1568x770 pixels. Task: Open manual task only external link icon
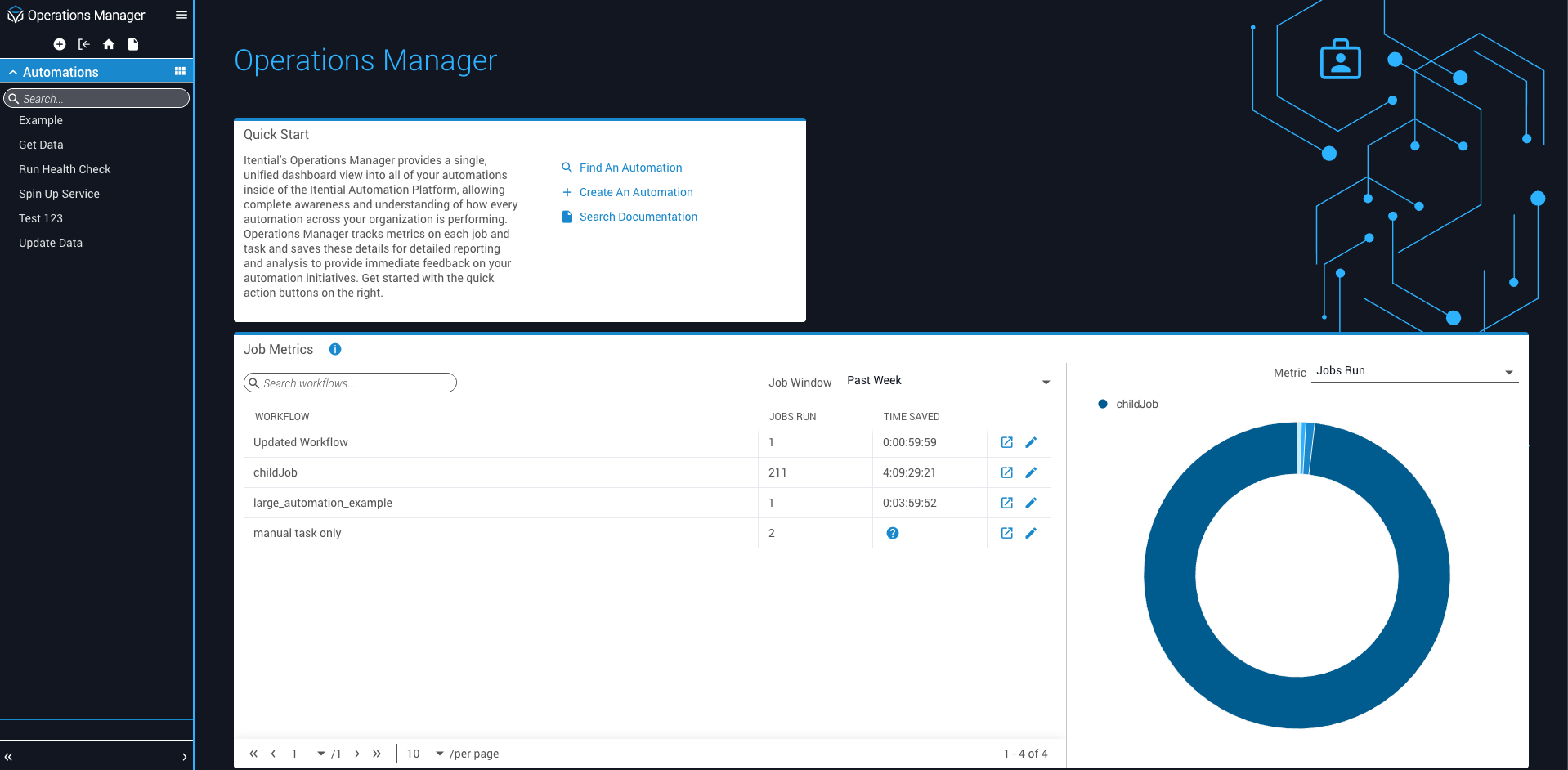pos(1007,533)
